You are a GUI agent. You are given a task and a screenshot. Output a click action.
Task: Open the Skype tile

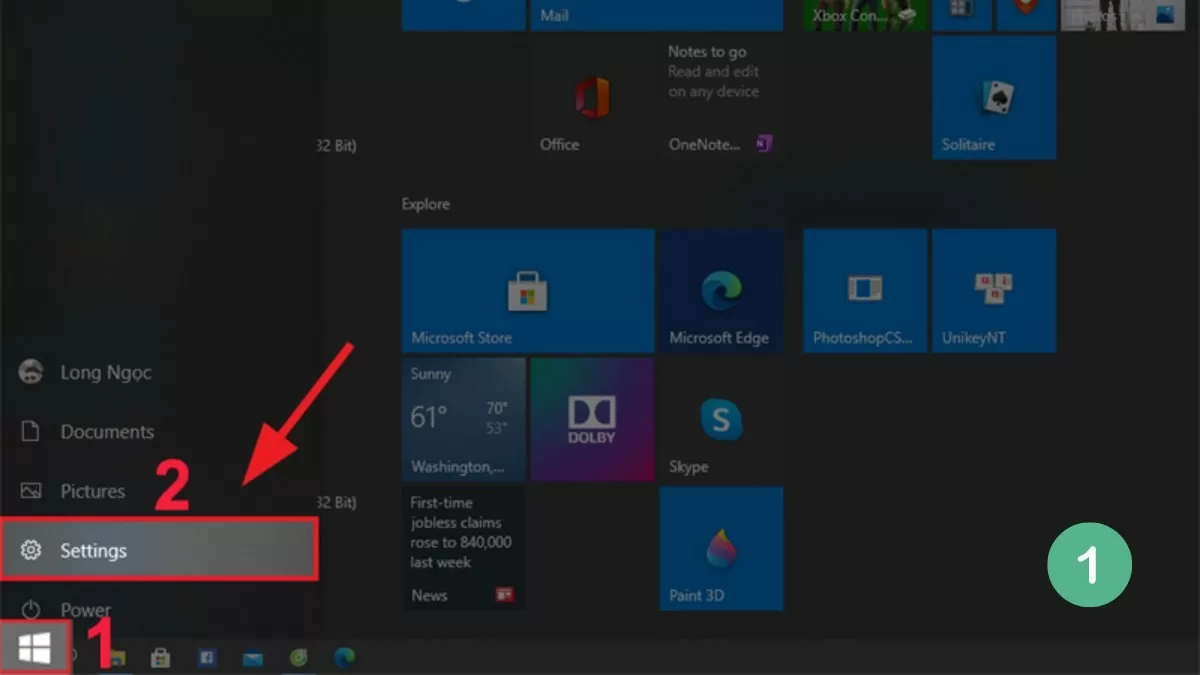click(x=720, y=420)
